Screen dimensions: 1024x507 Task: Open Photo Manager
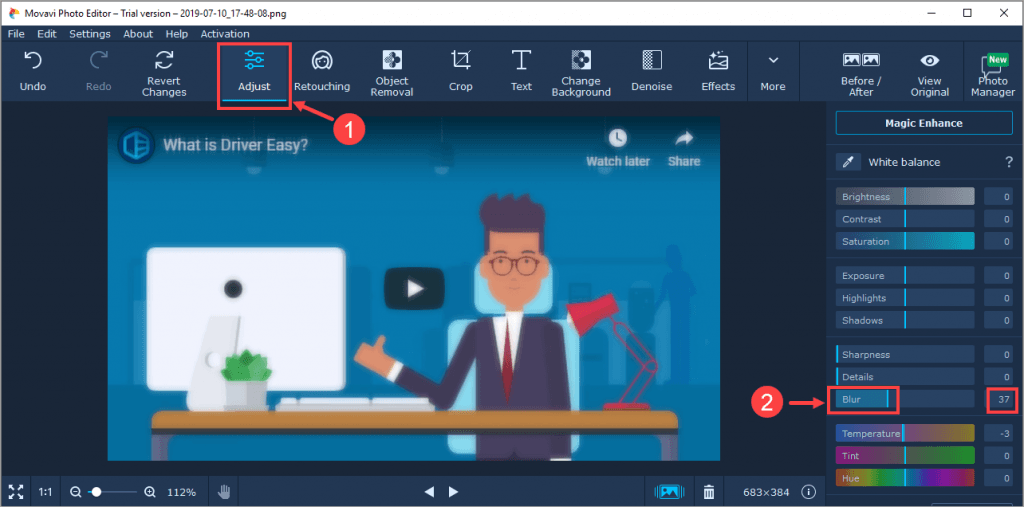pyautogui.click(x=993, y=73)
